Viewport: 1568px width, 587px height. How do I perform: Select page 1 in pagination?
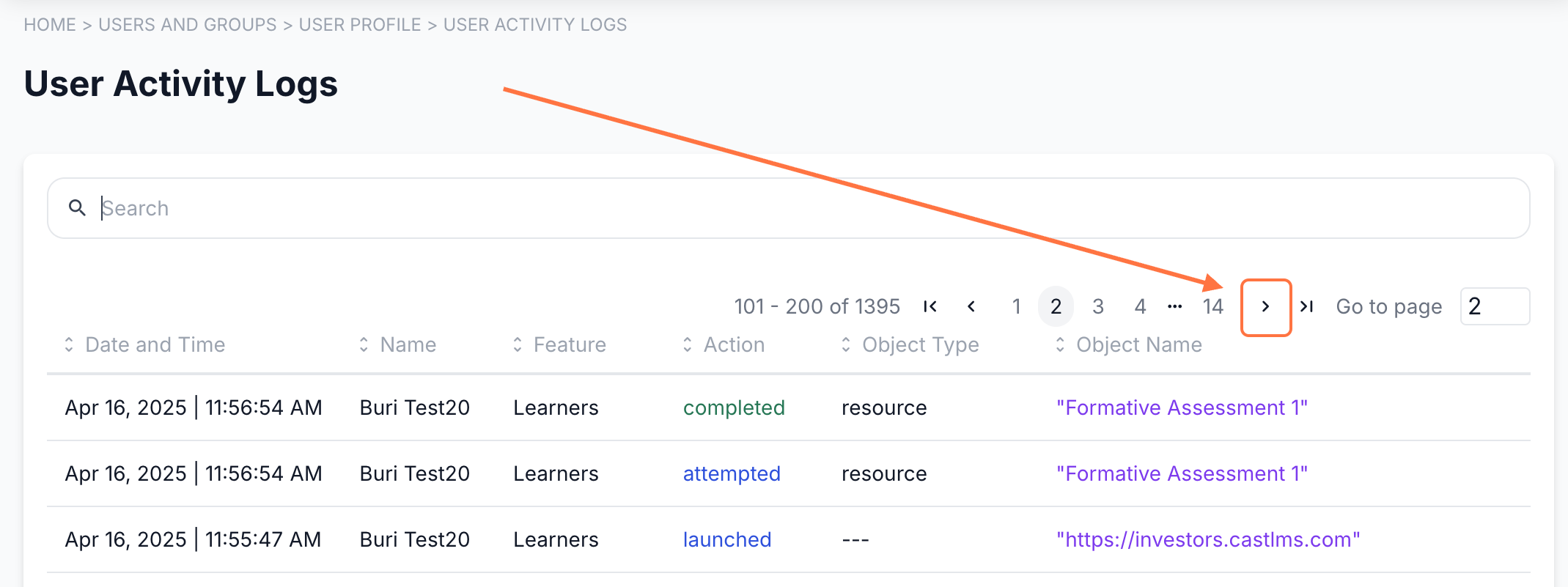[x=1016, y=306]
